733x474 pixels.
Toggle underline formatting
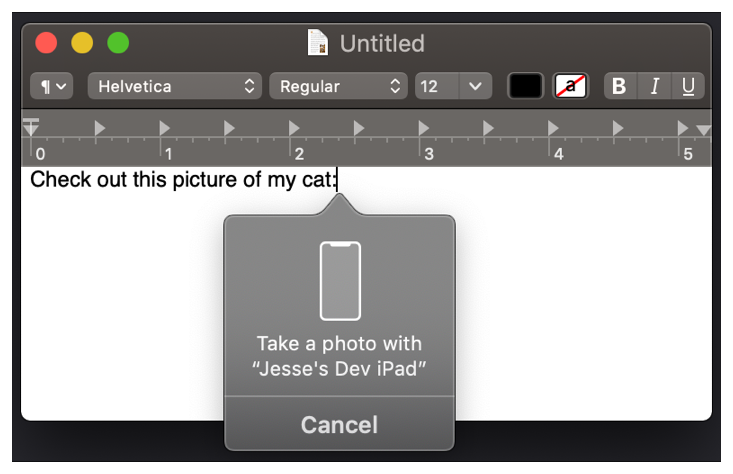point(688,86)
